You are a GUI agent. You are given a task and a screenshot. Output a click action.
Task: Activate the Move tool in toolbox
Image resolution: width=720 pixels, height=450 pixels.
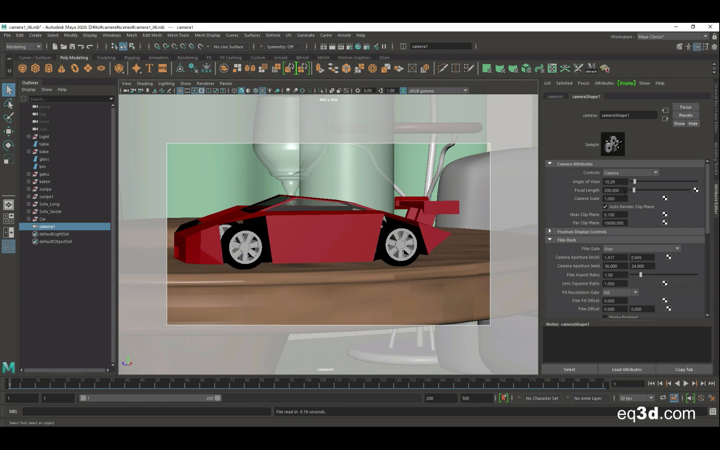(8, 131)
